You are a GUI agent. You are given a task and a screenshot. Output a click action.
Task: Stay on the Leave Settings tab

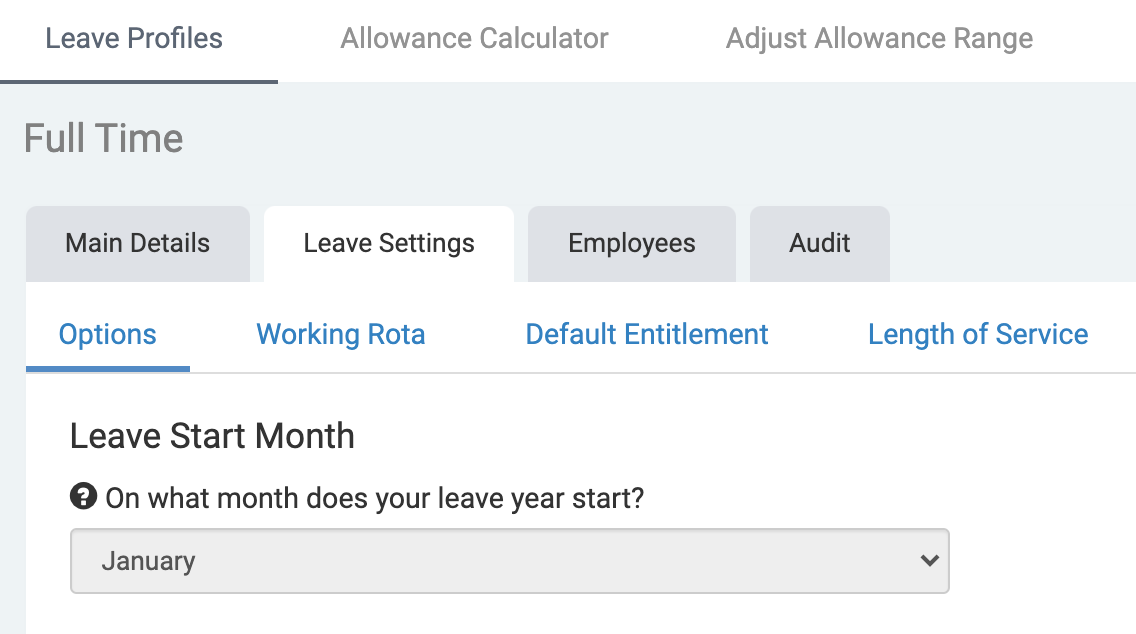click(x=388, y=243)
